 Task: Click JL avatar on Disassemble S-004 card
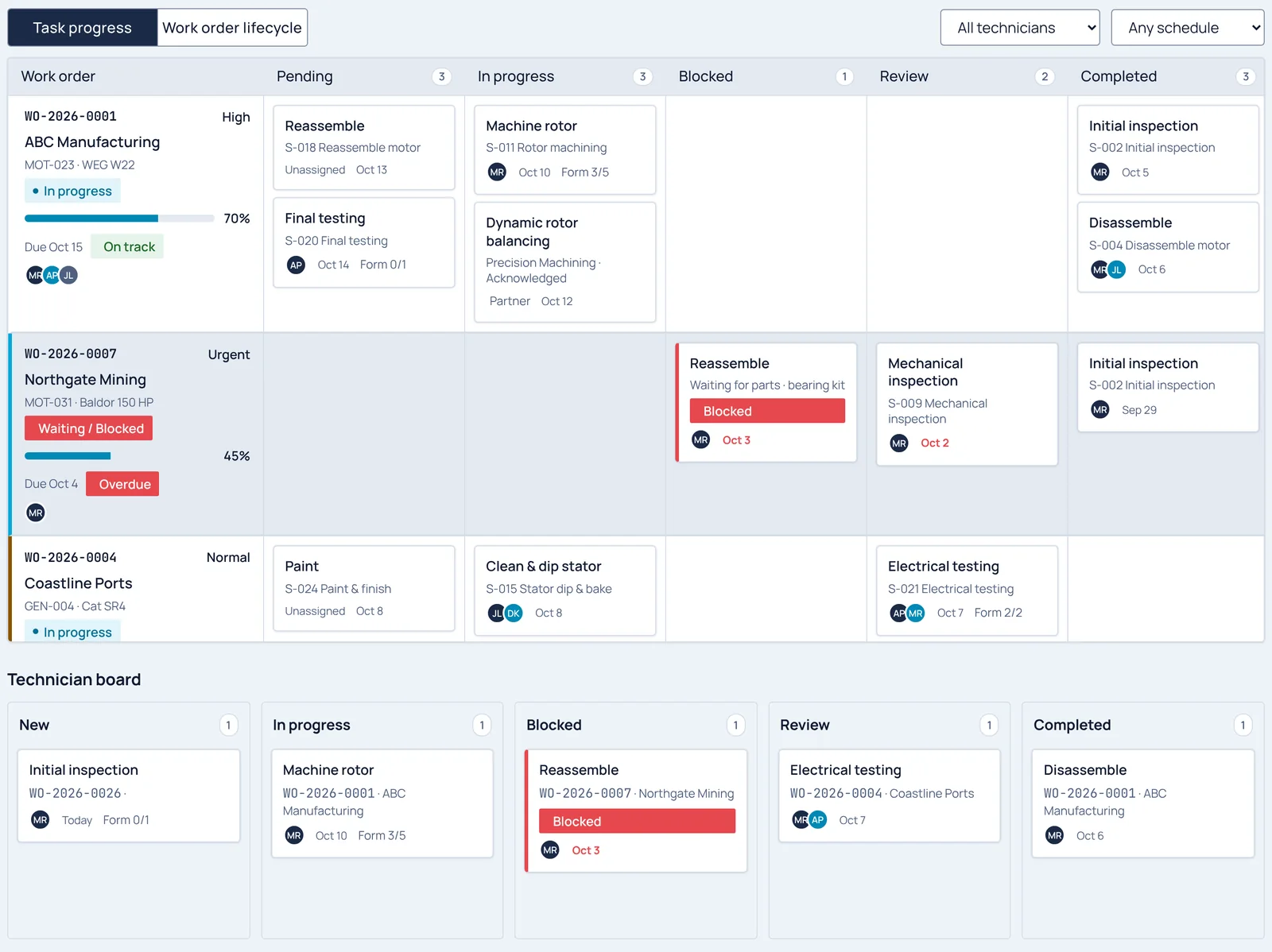click(1117, 269)
